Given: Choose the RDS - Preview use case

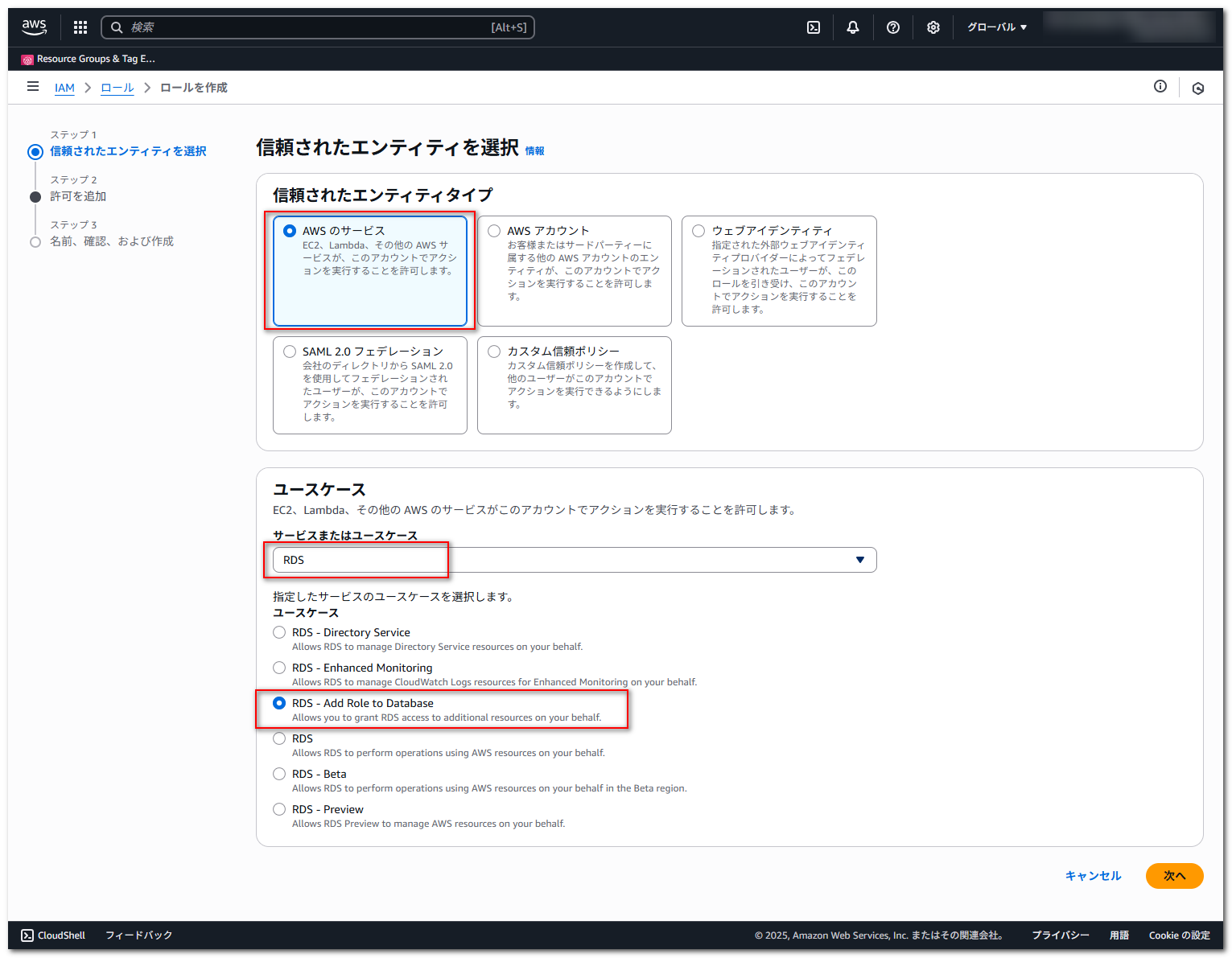Looking at the screenshot, I should 279,809.
